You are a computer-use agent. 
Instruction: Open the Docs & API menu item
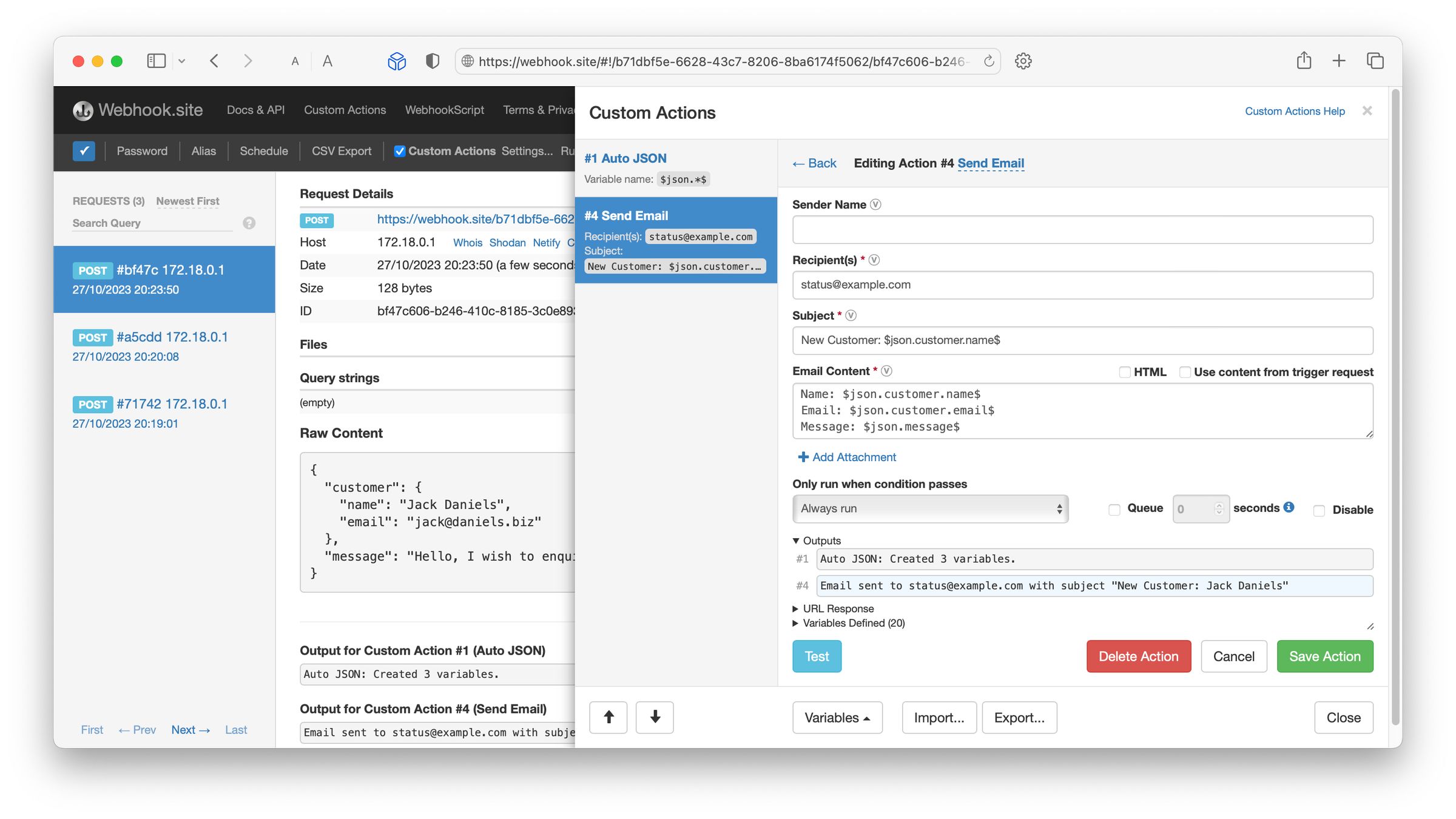click(255, 110)
